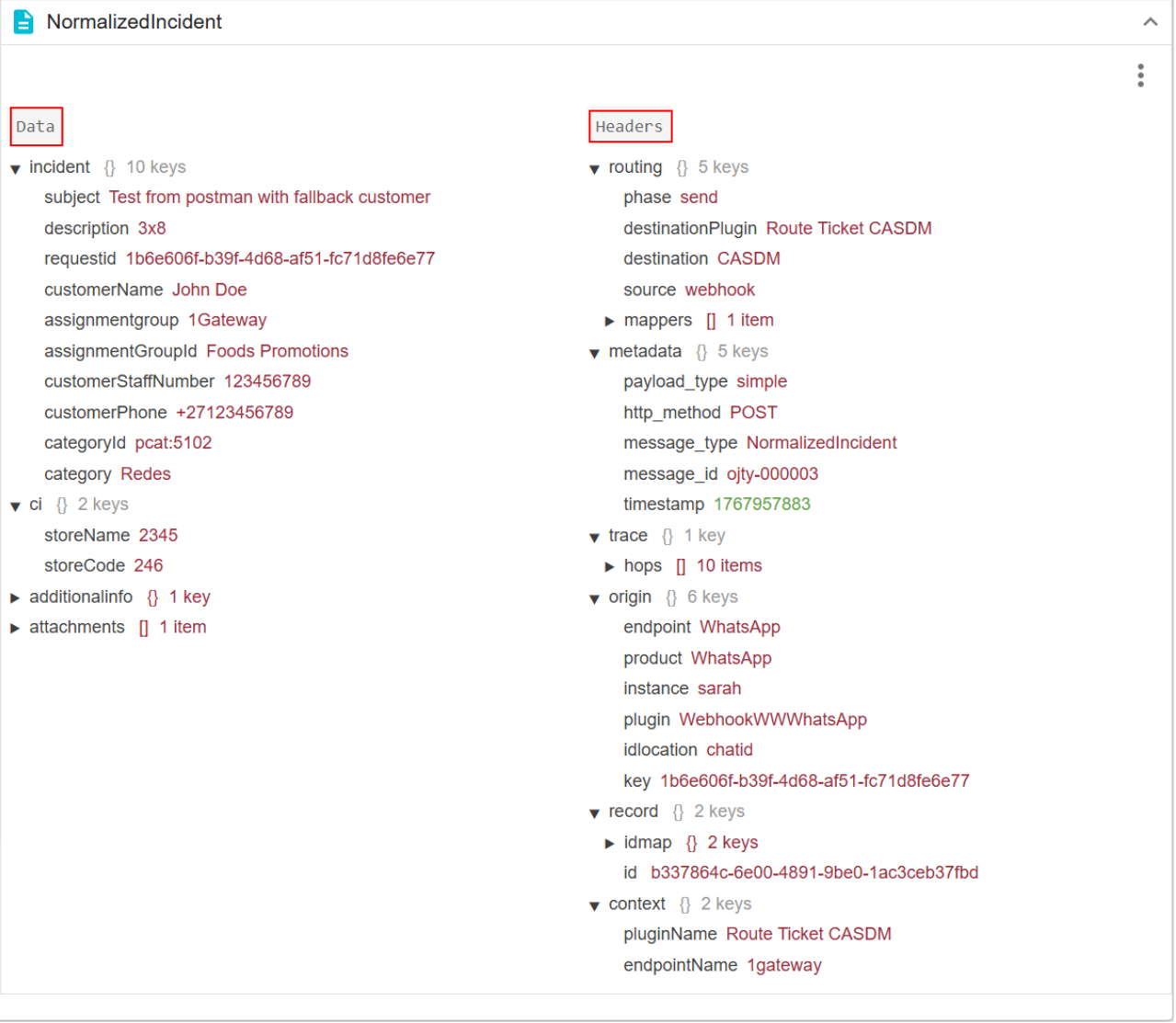Select the customerPhone value
The image size is (1176, 1023).
point(234,413)
